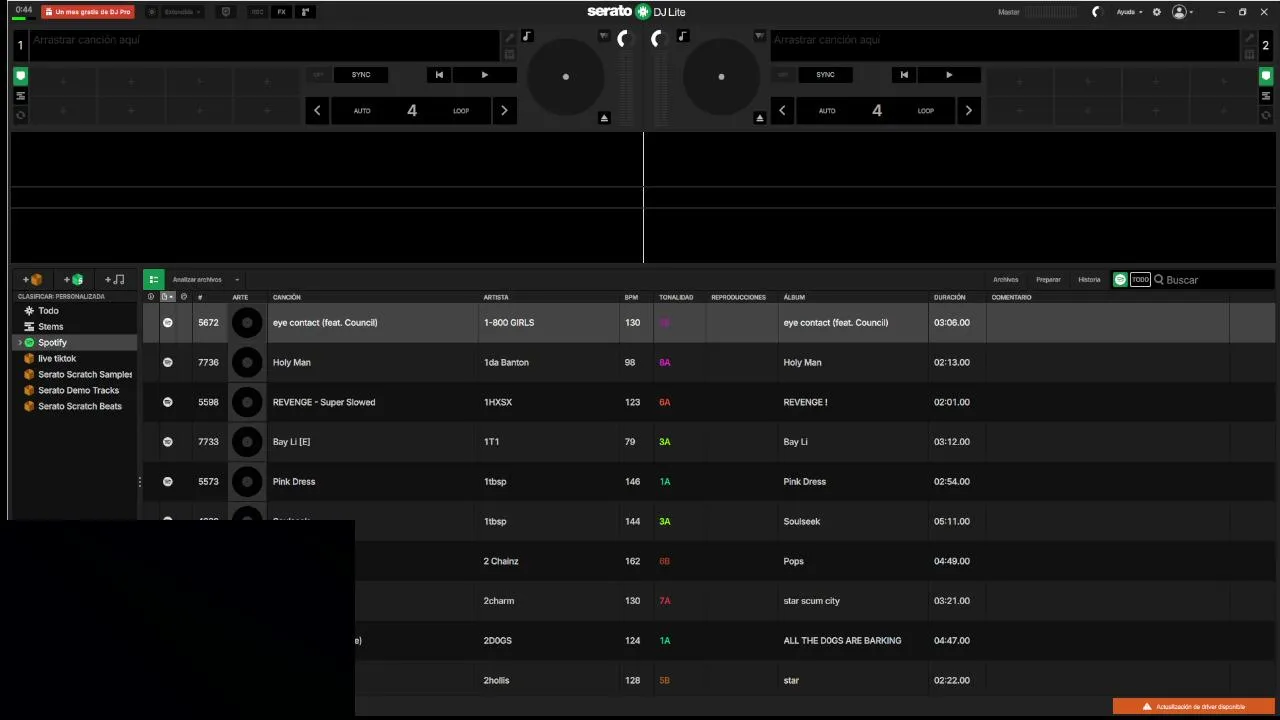This screenshot has height=720, width=1280.
Task: Toggle the Spotify search filter icon
Action: 1120,280
